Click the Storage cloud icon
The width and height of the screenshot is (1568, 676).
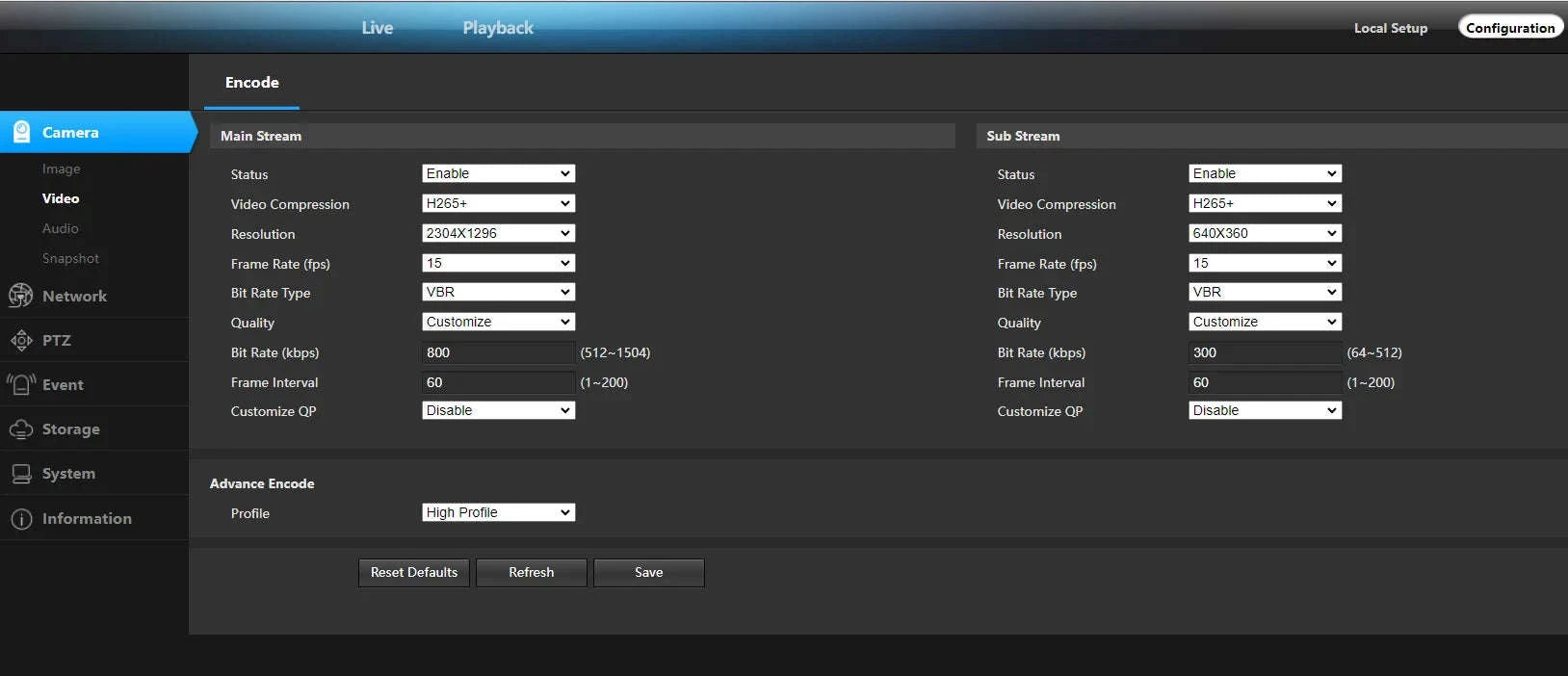point(21,429)
